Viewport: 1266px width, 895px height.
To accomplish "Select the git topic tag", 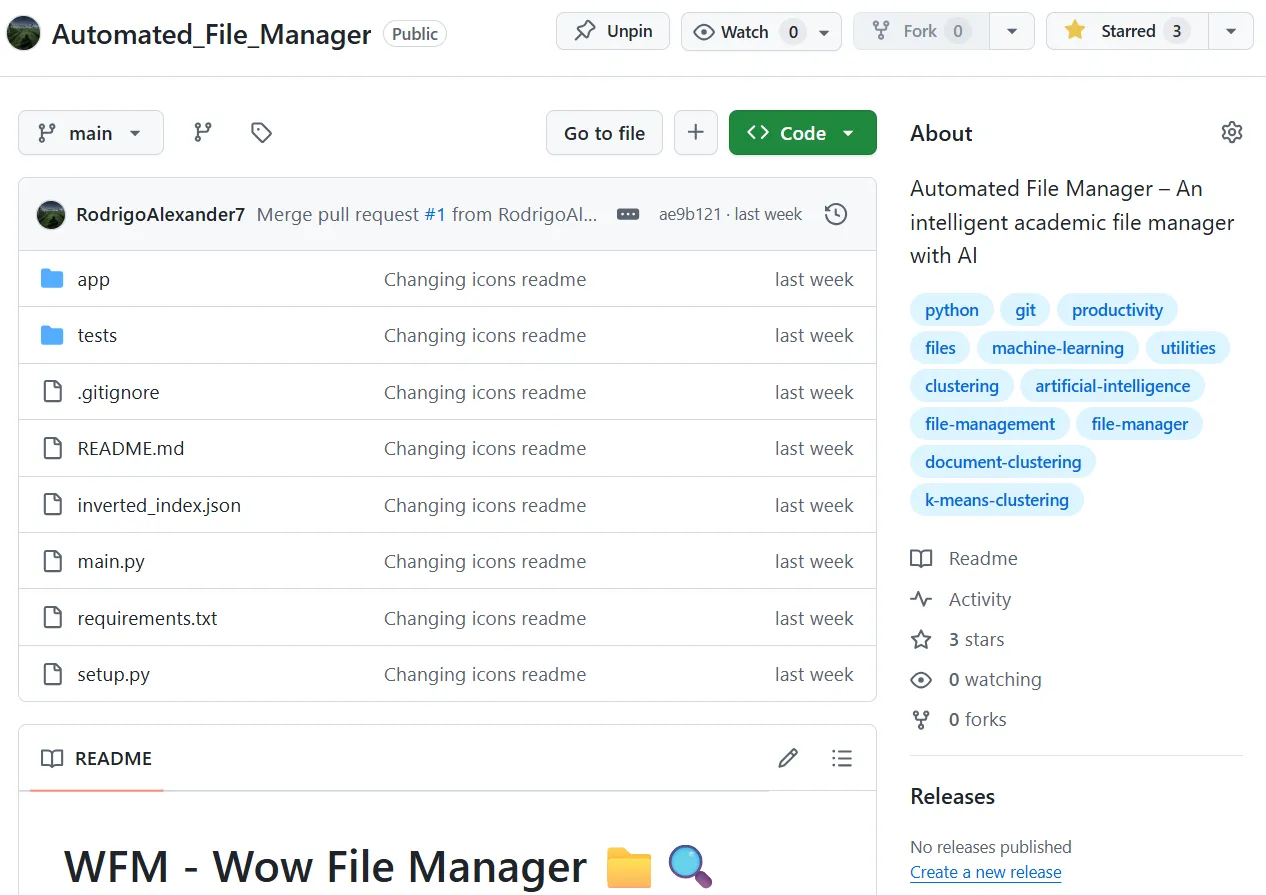I will [x=1026, y=310].
